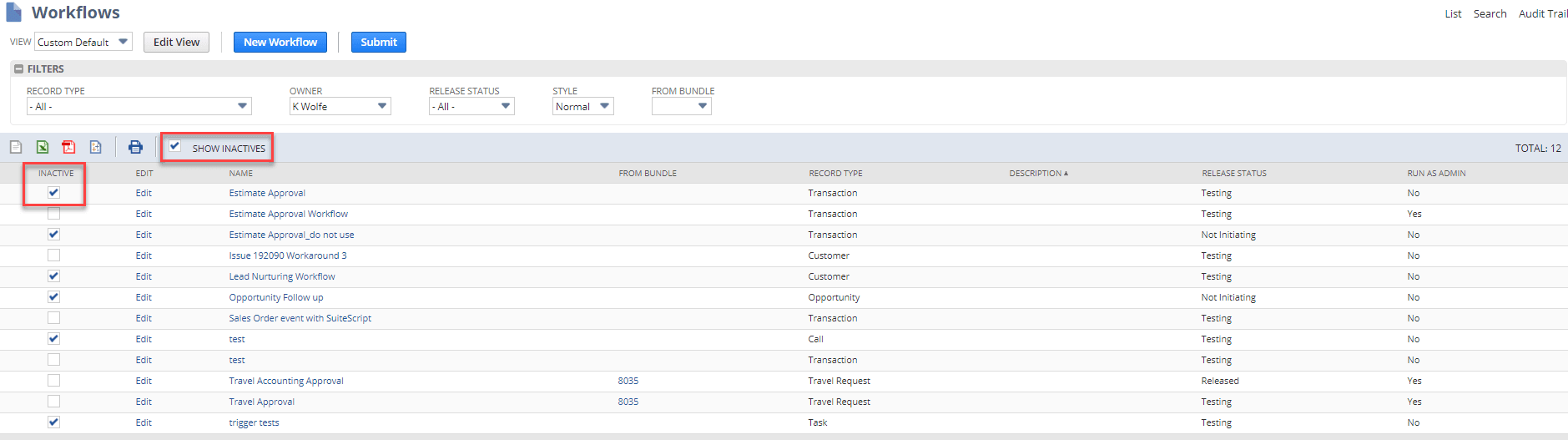Toggle the Show Inactives checkbox
Screen dimensions: 1568x440
click(175, 146)
